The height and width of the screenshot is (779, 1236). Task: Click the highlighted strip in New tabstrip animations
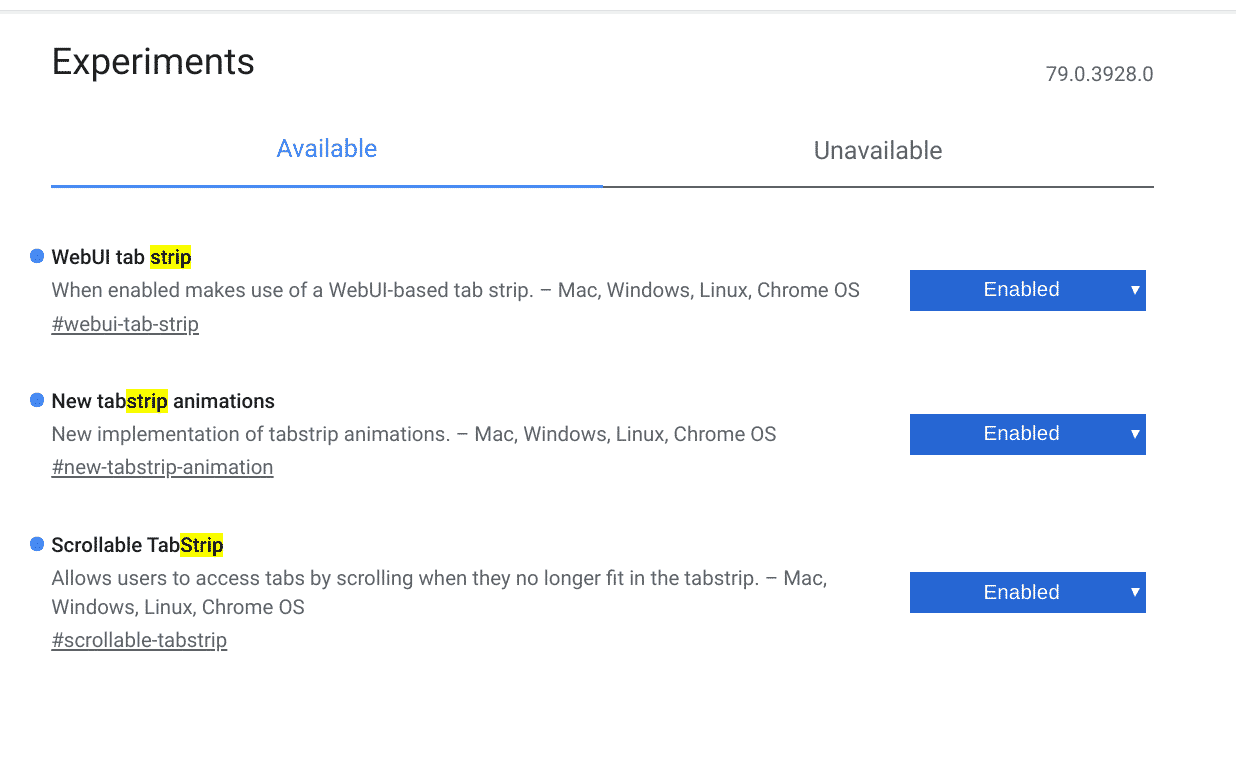pyautogui.click(x=147, y=401)
